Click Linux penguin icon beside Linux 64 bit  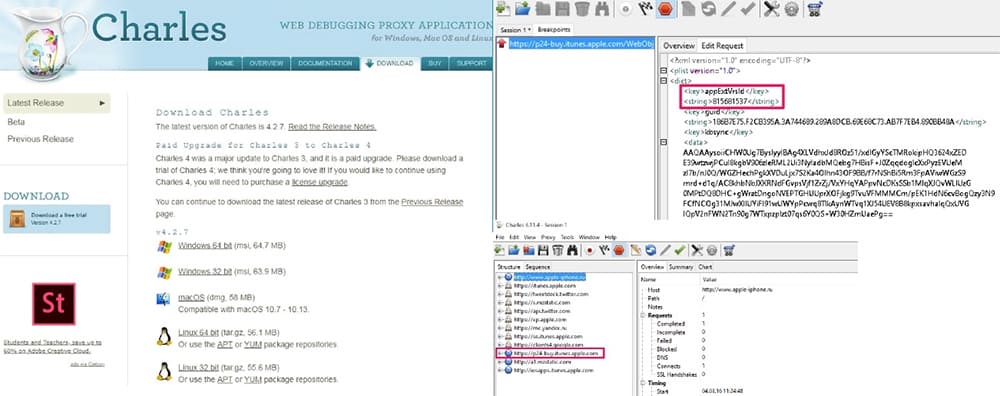[164, 336]
